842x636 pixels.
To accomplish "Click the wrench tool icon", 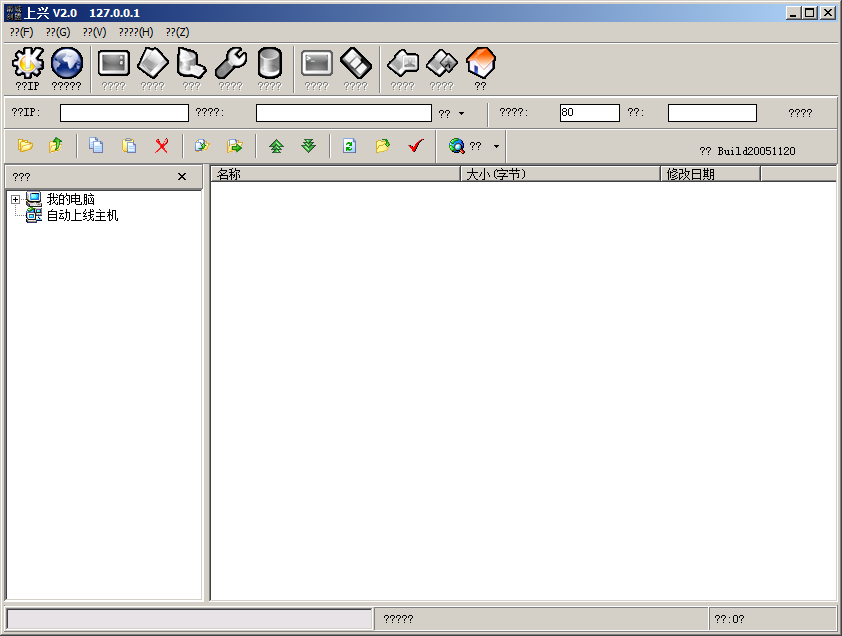I will pos(231,64).
